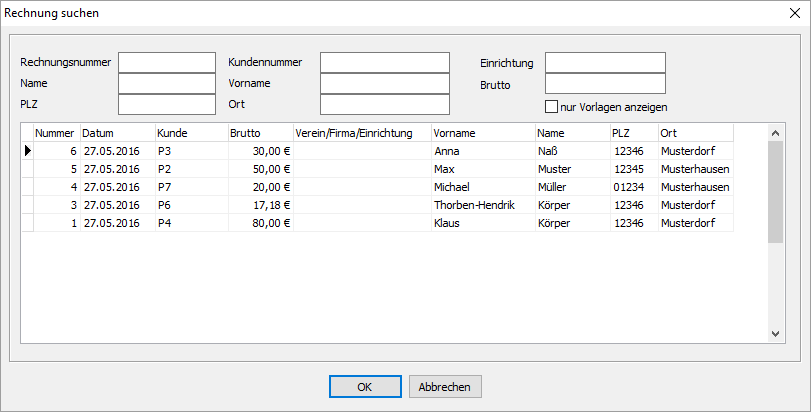Click the scrollbar up arrow

(775, 133)
